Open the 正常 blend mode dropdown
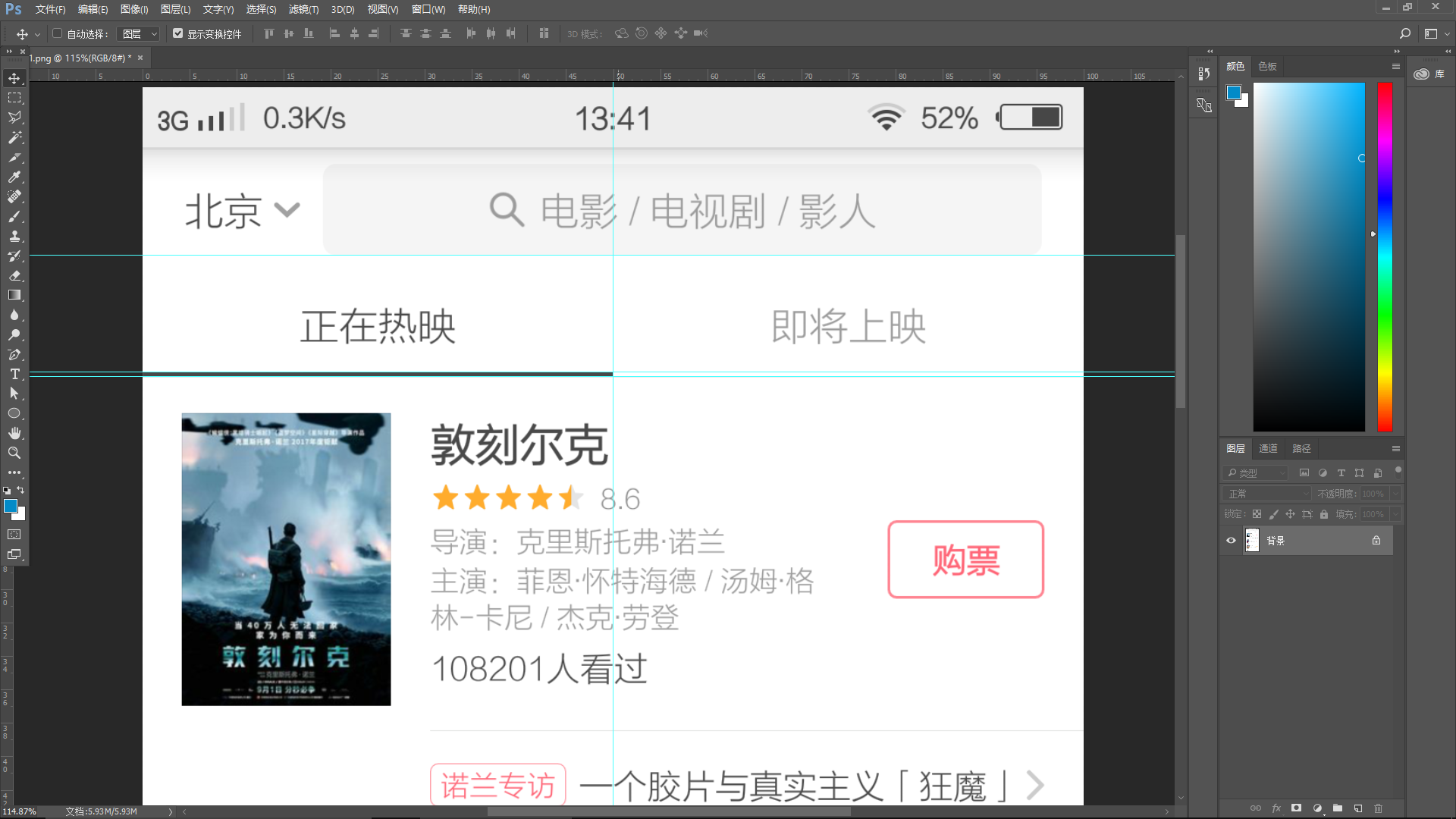 tap(1266, 494)
